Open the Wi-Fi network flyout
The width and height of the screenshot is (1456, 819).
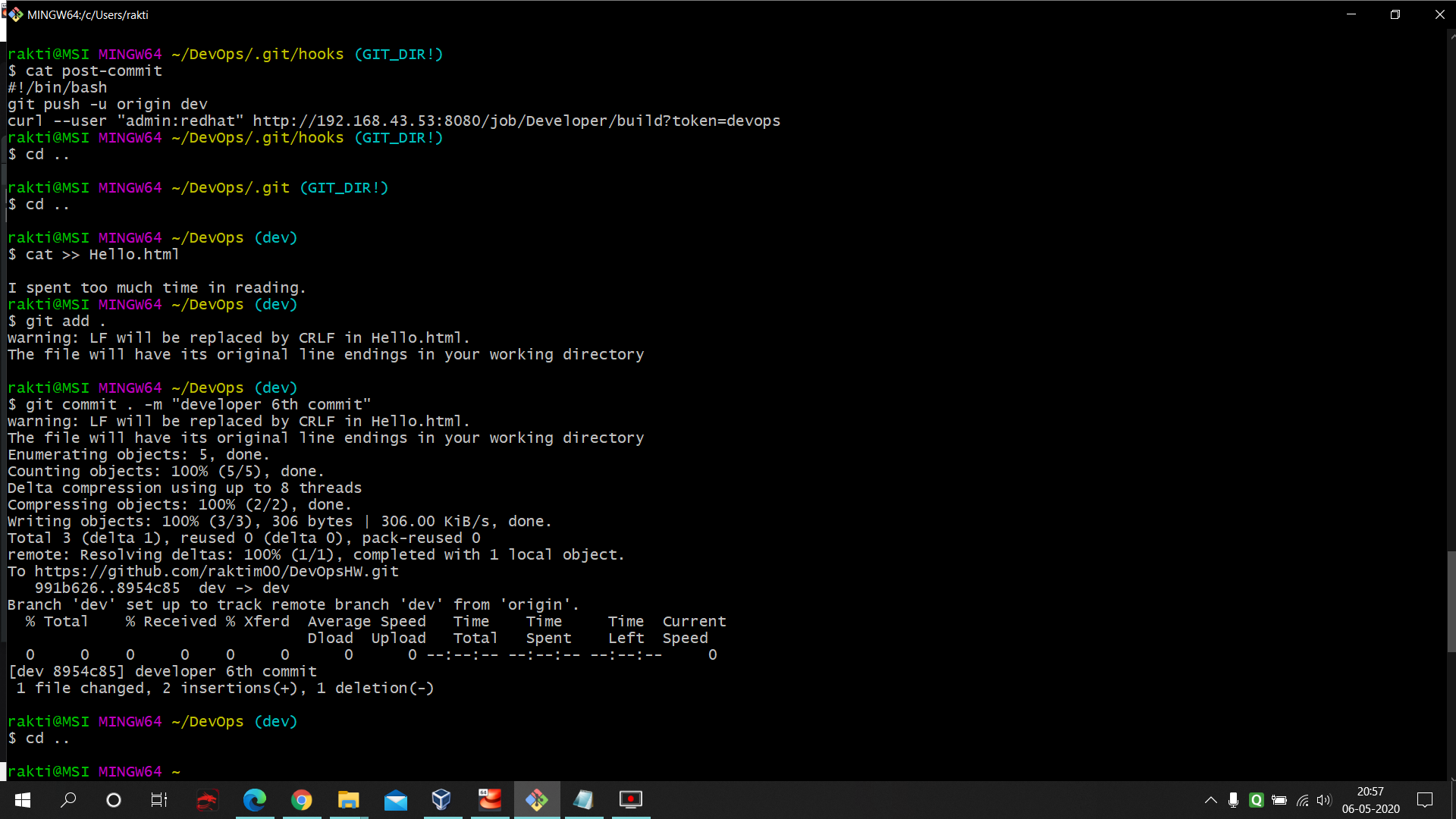point(1302,800)
